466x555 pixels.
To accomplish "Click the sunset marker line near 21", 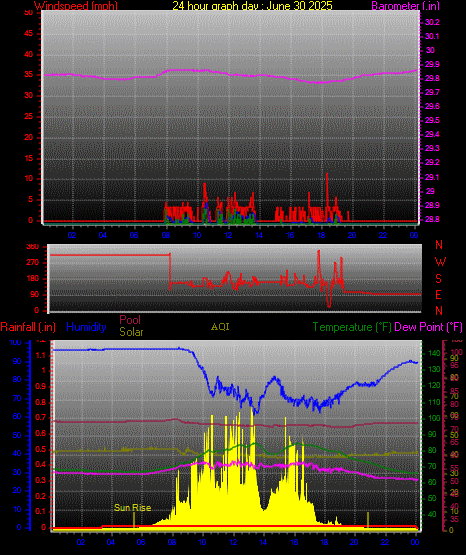I will pyautogui.click(x=368, y=520).
